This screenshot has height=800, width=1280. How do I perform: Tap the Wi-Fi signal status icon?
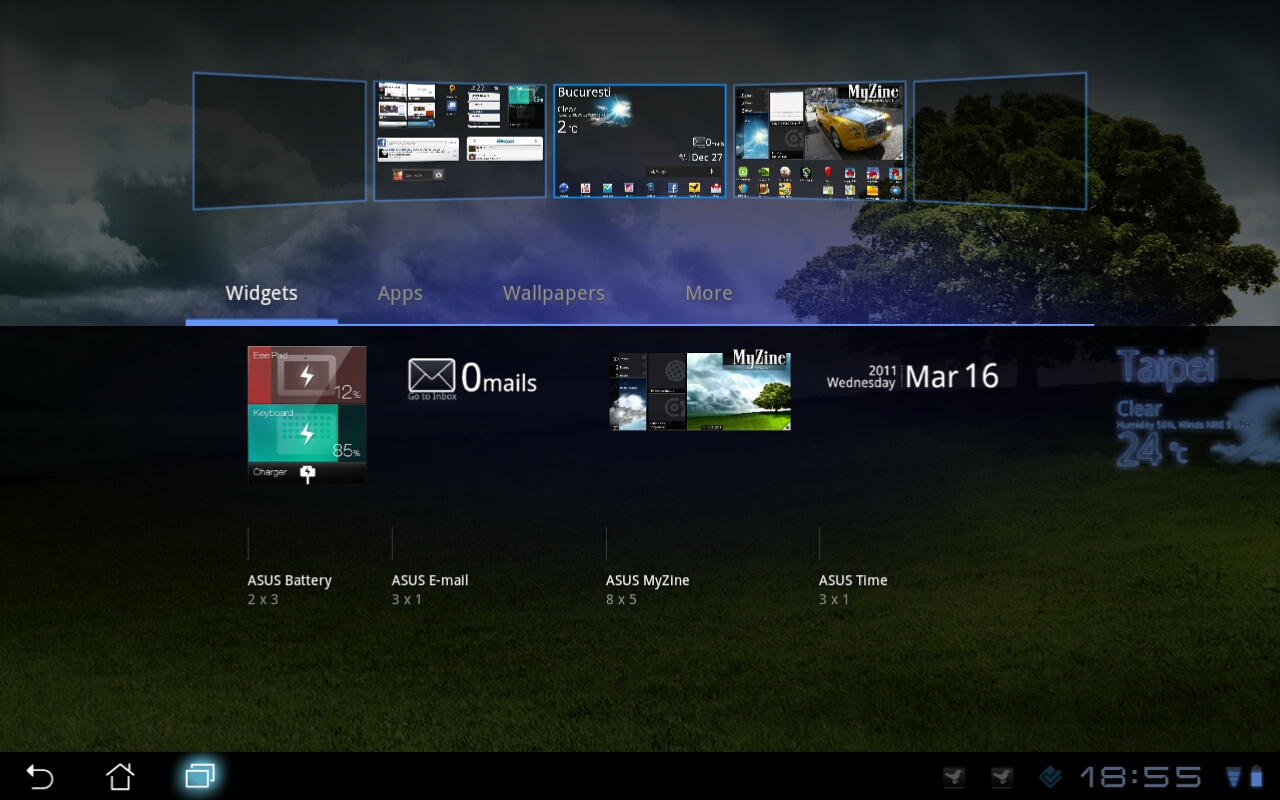1233,777
